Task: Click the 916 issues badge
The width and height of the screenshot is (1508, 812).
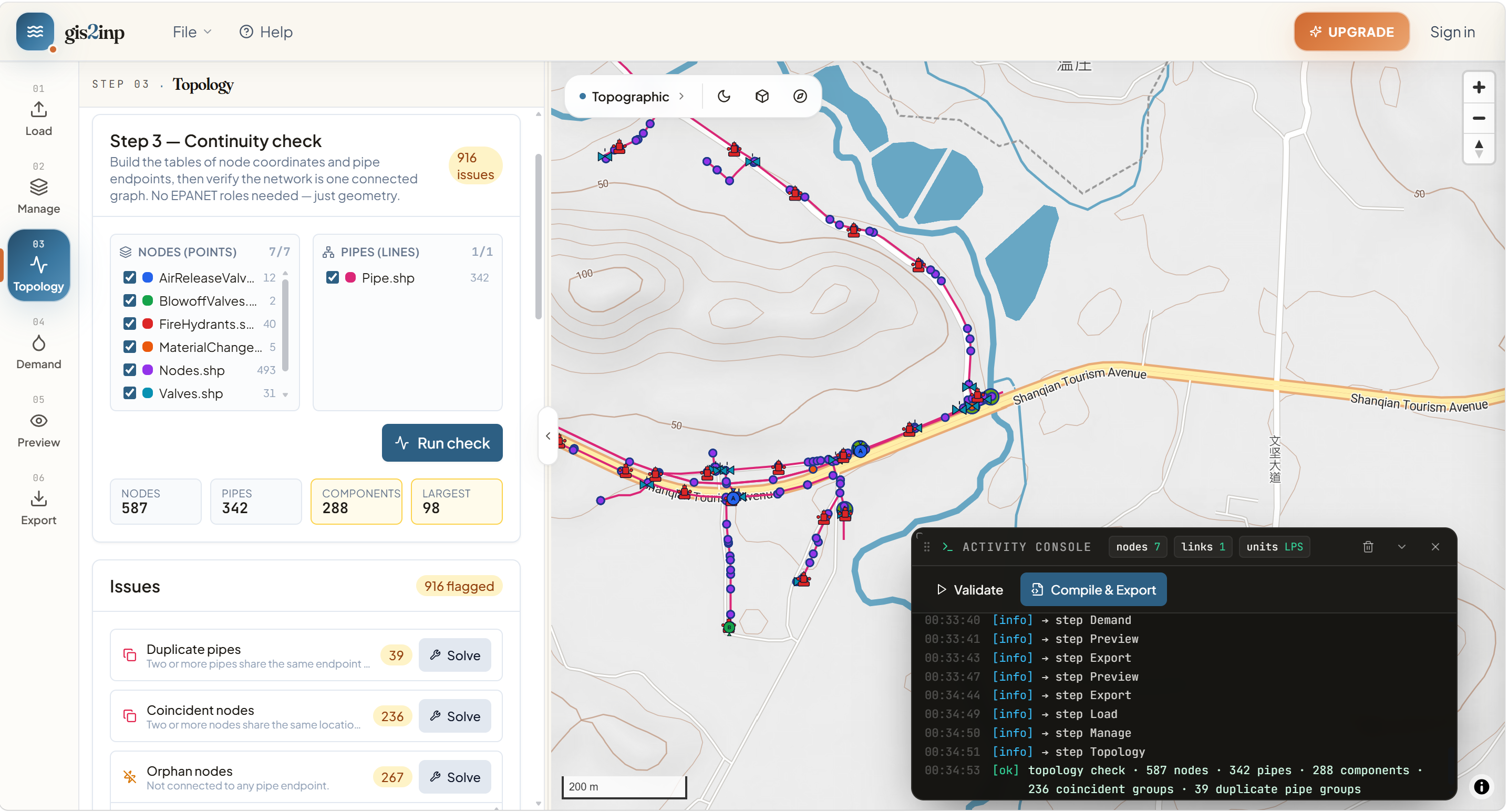Action: click(x=476, y=166)
